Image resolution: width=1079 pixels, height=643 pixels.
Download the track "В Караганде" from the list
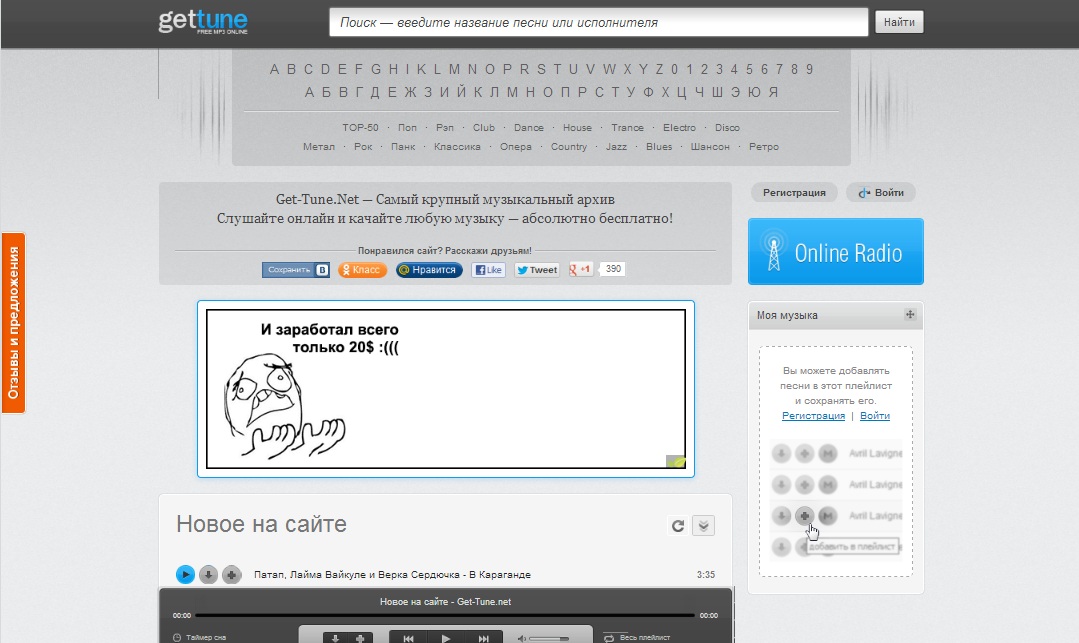(209, 574)
